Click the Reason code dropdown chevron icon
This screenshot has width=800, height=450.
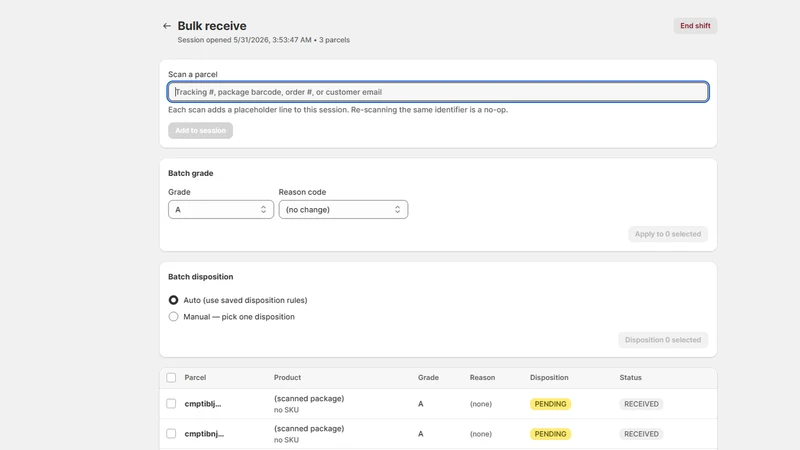coord(397,210)
